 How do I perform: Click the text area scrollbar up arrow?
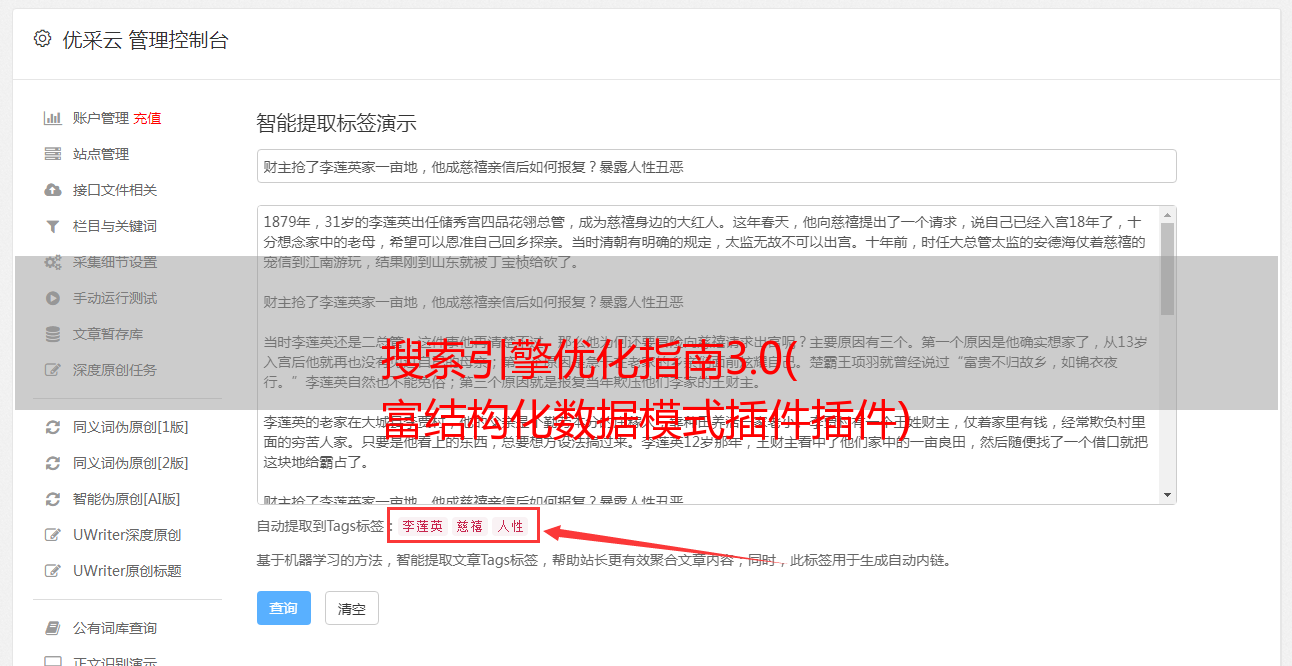(x=1167, y=215)
